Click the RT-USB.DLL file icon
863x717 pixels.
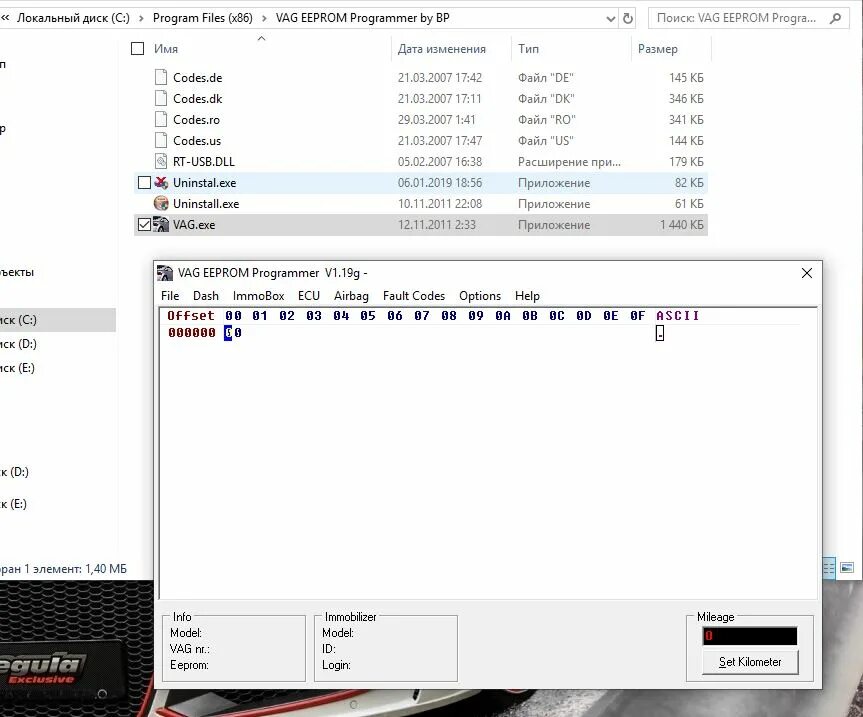point(161,161)
